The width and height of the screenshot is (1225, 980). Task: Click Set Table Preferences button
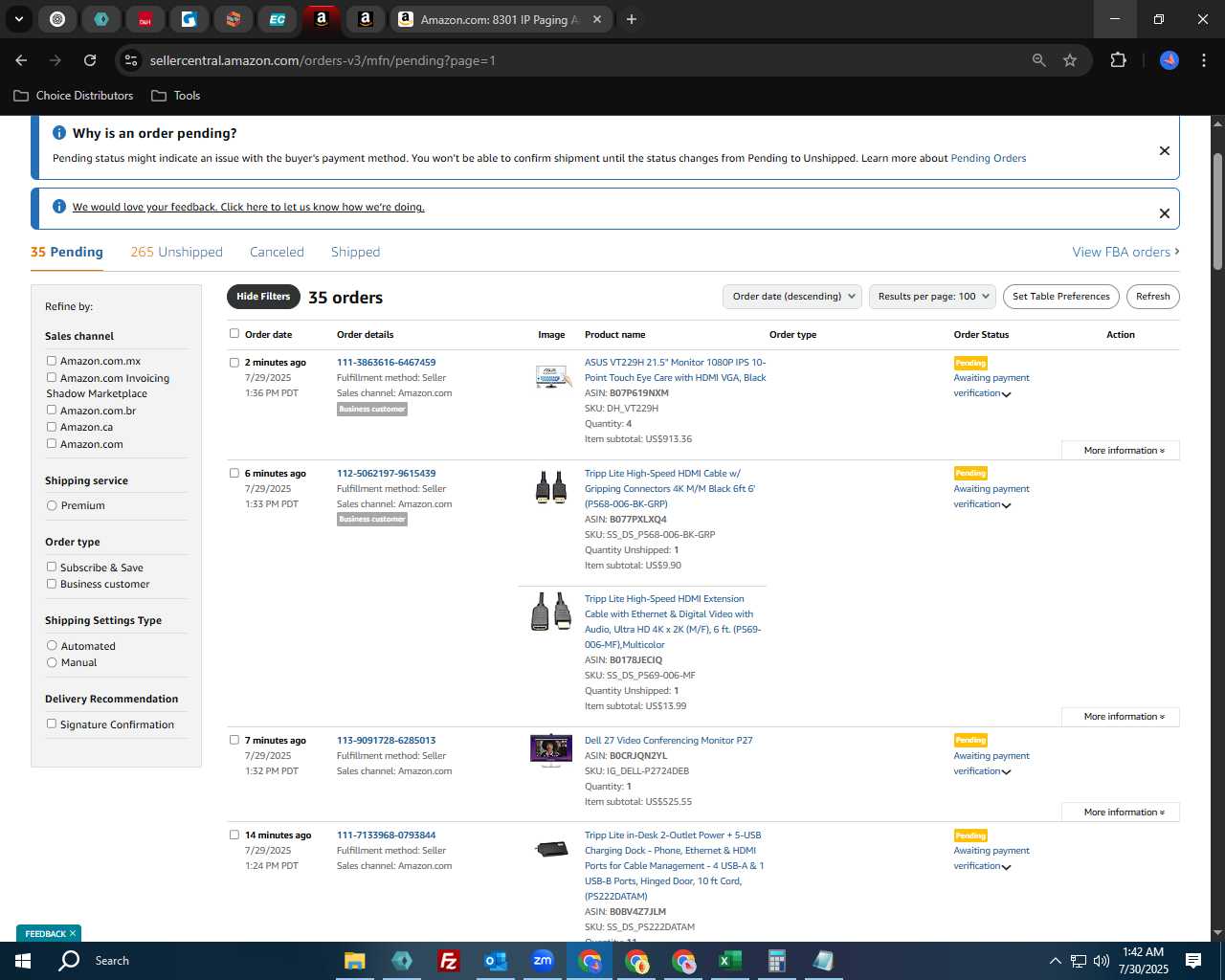[1061, 297]
